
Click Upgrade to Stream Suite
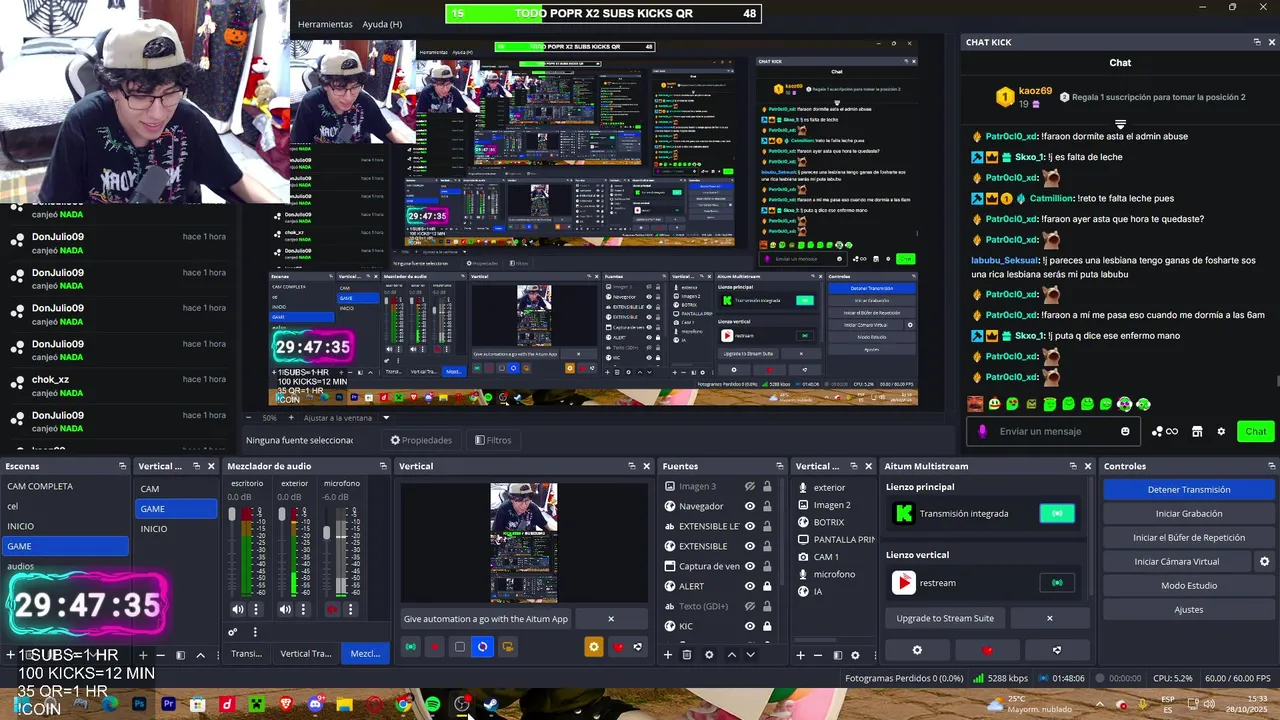pyautogui.click(x=945, y=618)
